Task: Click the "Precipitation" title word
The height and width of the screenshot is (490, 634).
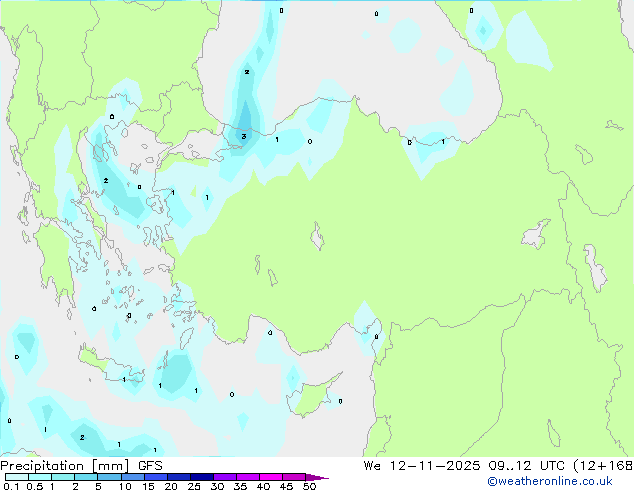Action: 42,466
